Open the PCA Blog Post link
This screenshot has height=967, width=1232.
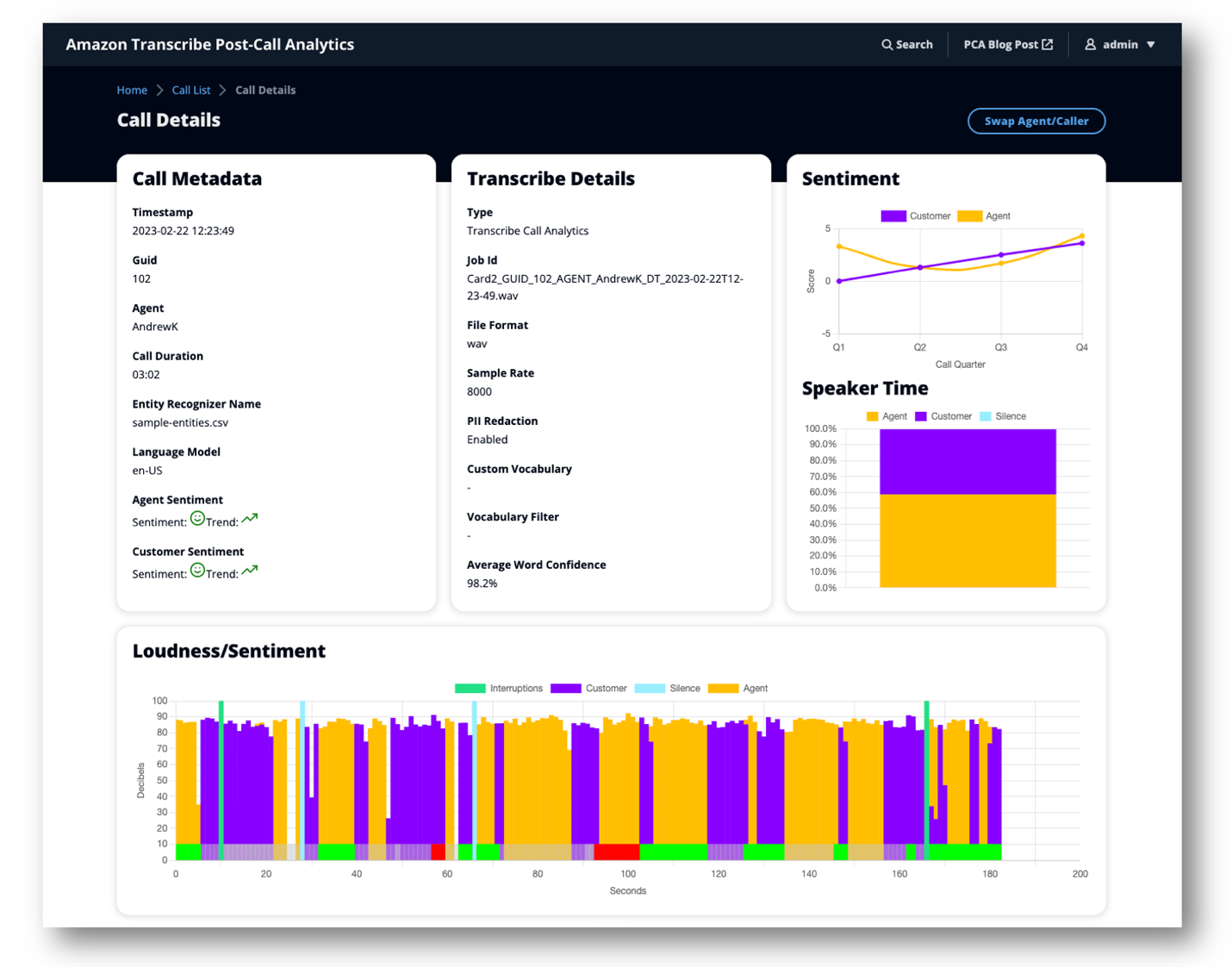pyautogui.click(x=1008, y=45)
